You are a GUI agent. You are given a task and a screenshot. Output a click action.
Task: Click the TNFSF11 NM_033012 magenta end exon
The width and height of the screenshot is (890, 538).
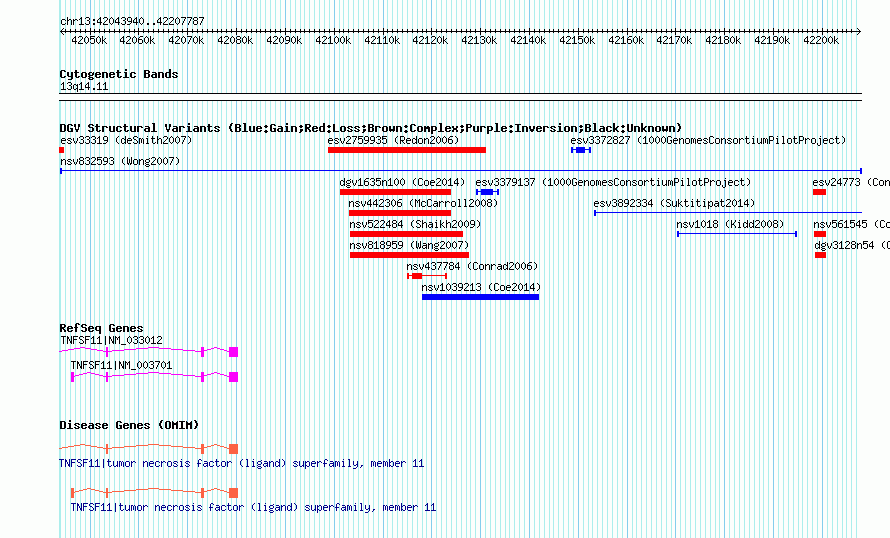tap(233, 352)
